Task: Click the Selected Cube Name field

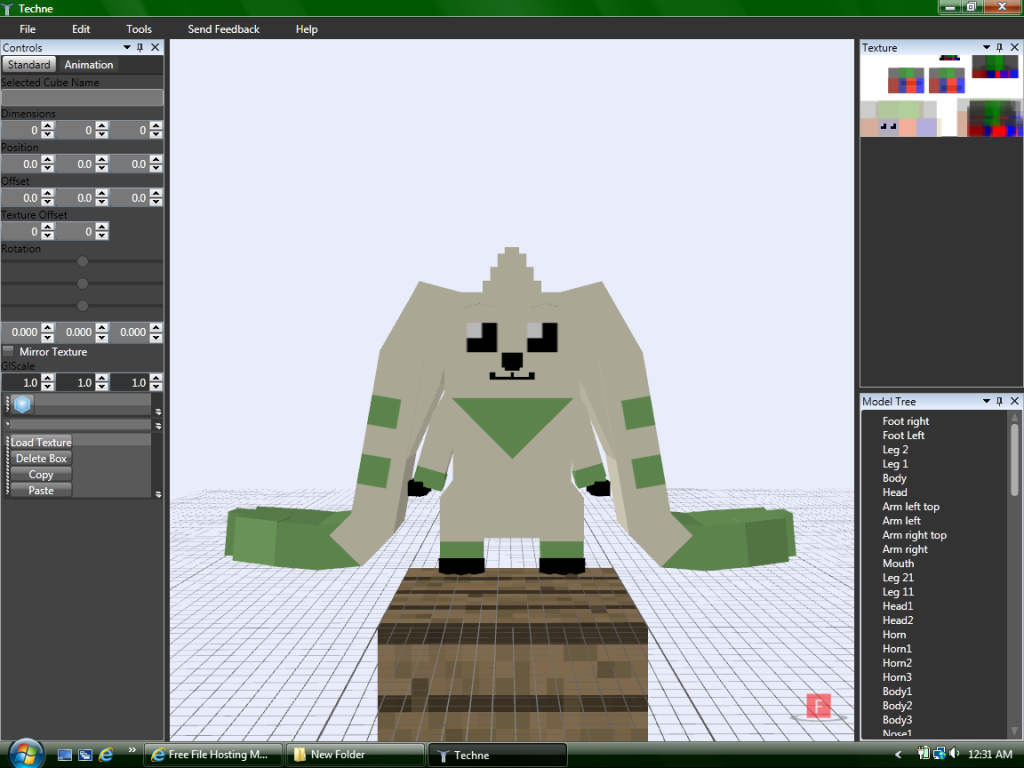Action: [82, 97]
